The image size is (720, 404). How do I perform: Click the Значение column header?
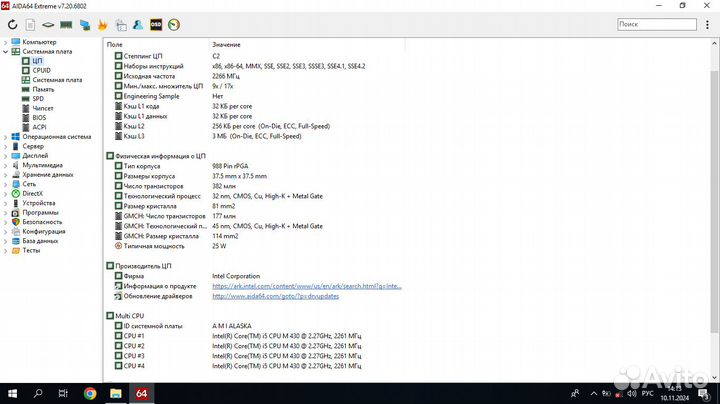point(226,45)
